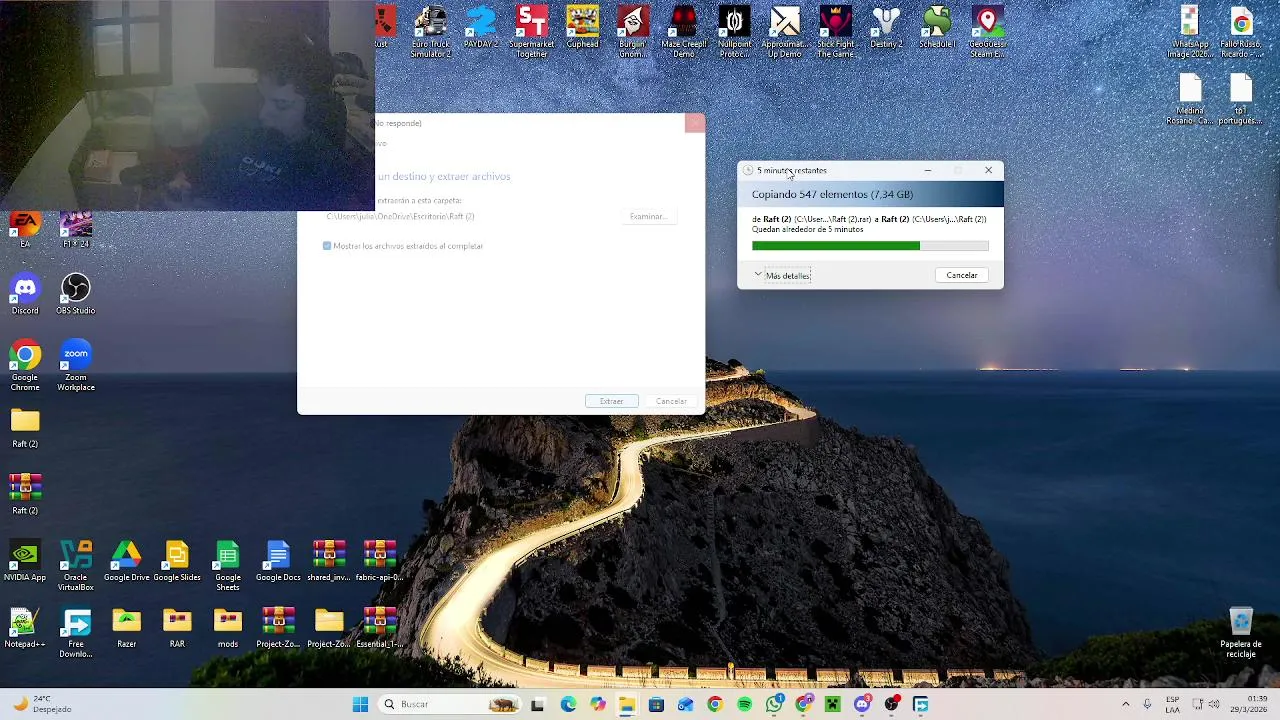Open the Notepad++ desktop shortcut
The image size is (1280, 720).
(25, 629)
